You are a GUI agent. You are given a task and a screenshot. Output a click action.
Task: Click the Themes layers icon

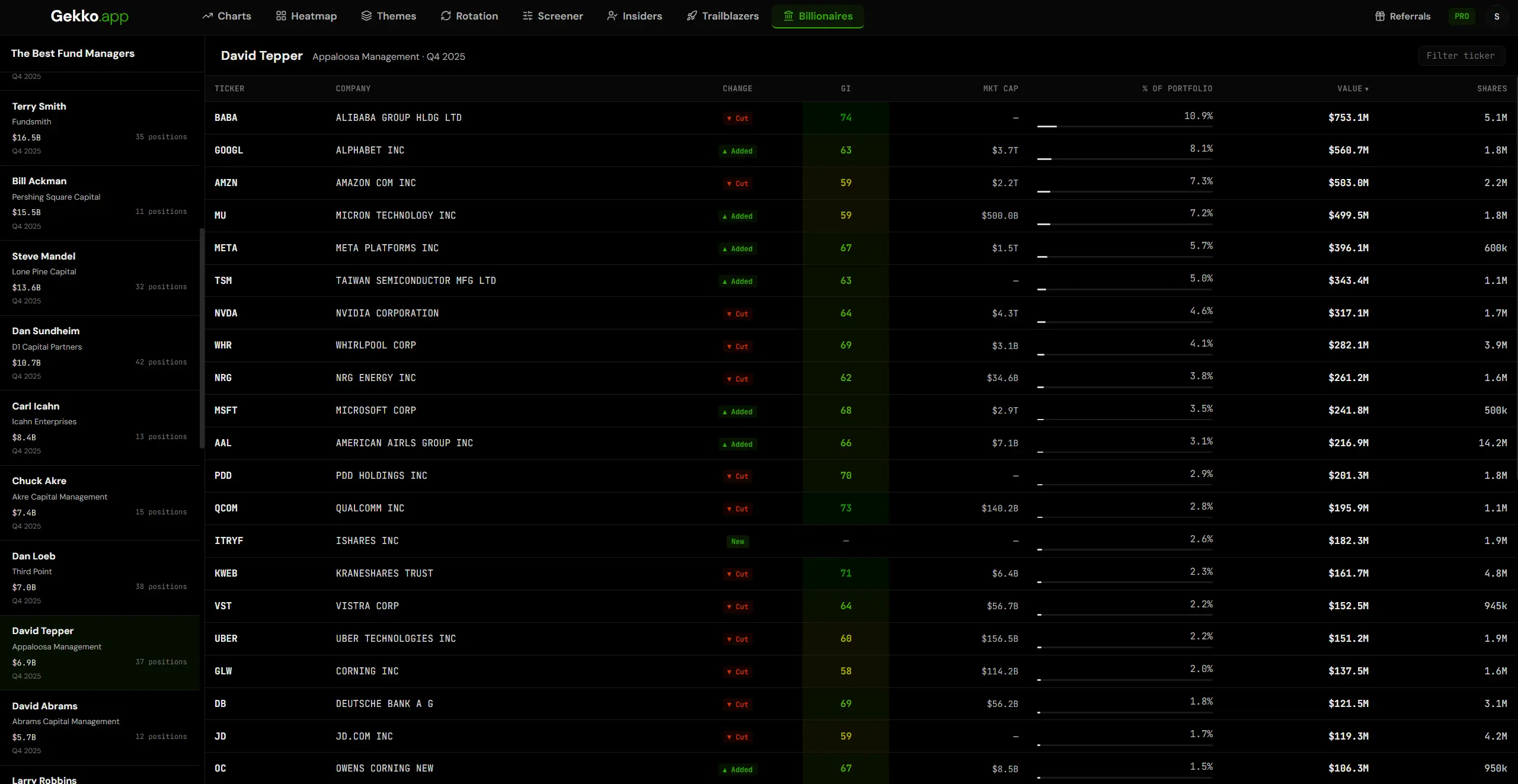tap(366, 16)
